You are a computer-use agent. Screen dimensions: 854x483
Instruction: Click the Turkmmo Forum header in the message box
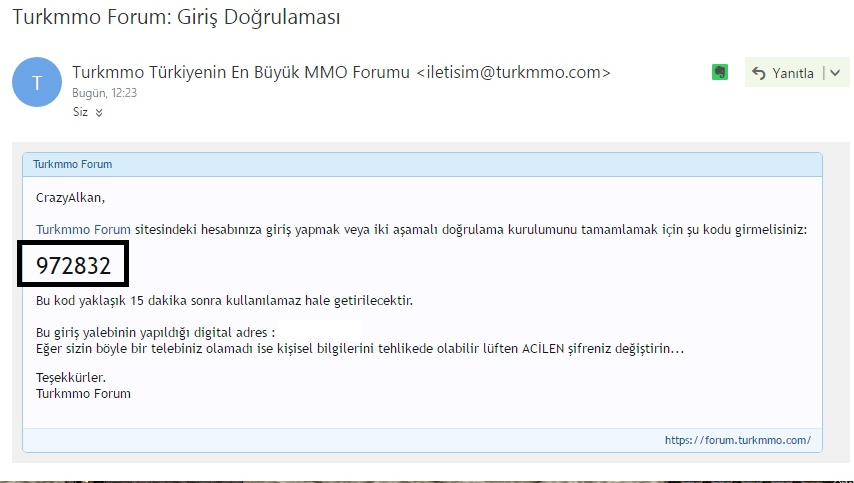click(72, 164)
